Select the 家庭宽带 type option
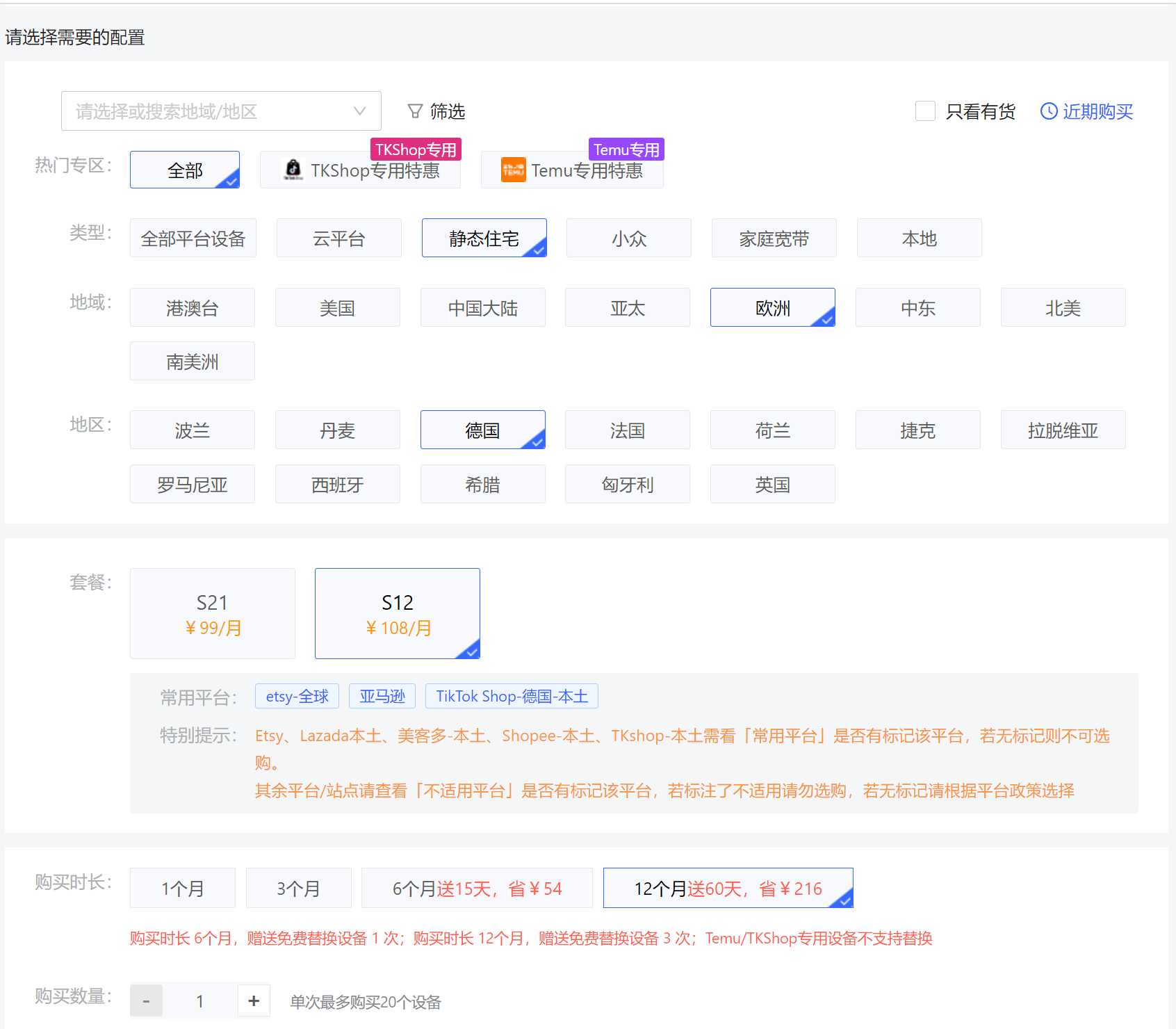 coord(774,238)
